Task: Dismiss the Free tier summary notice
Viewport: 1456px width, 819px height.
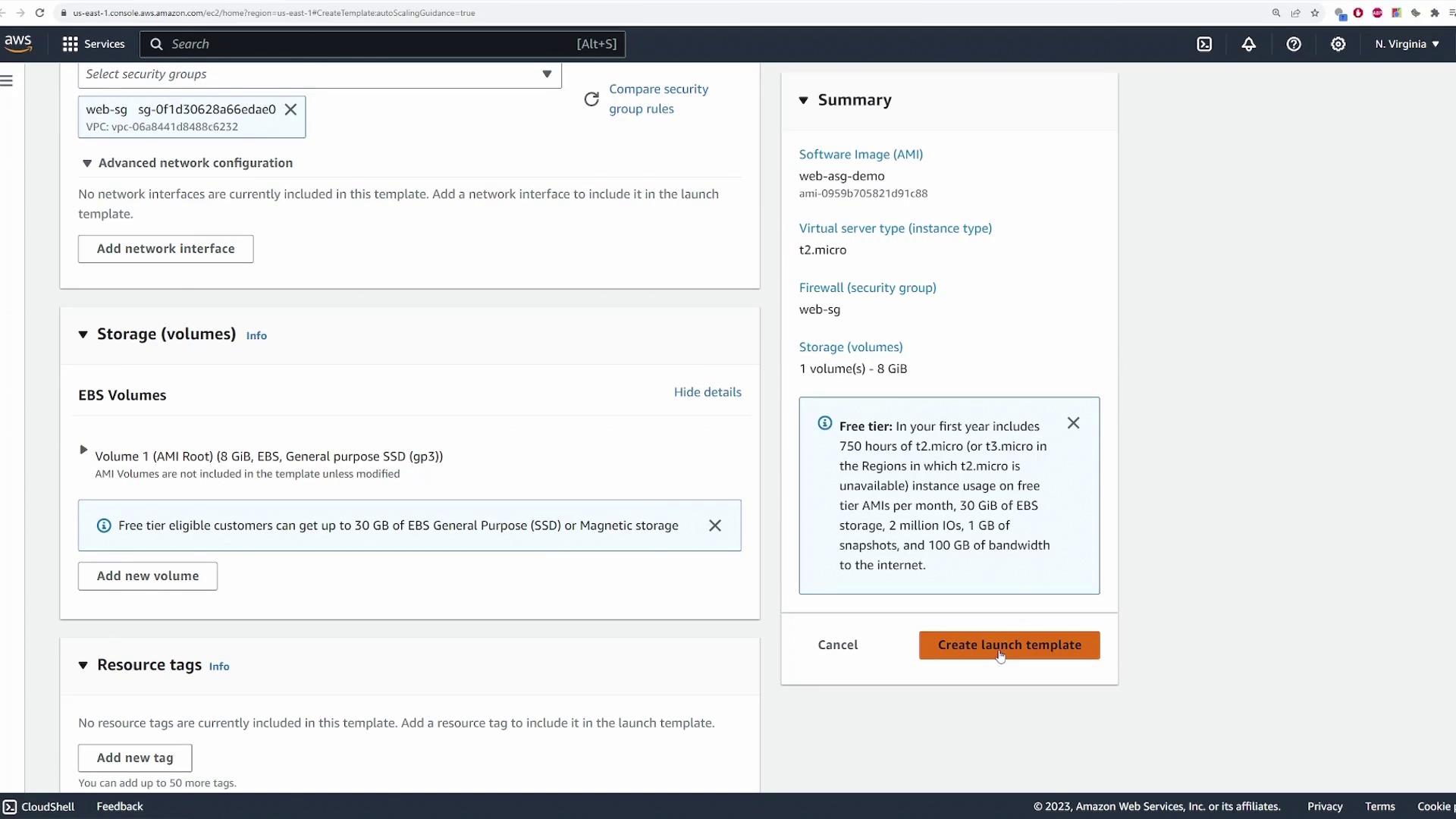Action: tap(1073, 423)
